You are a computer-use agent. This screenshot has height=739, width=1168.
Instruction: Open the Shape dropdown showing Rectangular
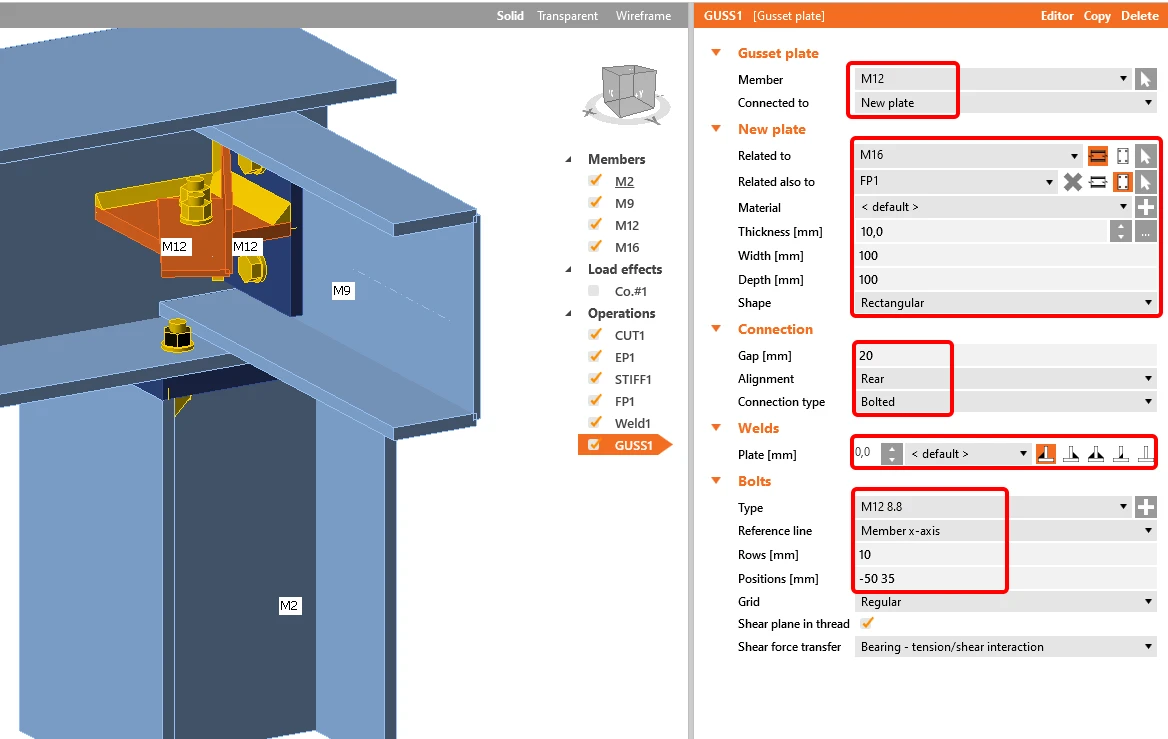(x=1006, y=303)
